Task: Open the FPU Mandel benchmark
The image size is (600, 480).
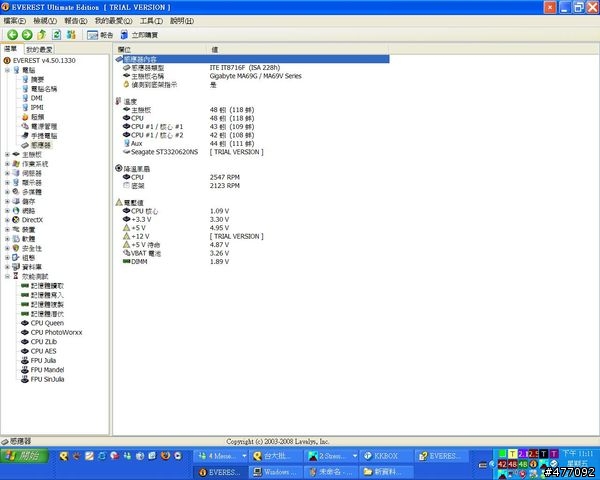Action: (x=42, y=370)
